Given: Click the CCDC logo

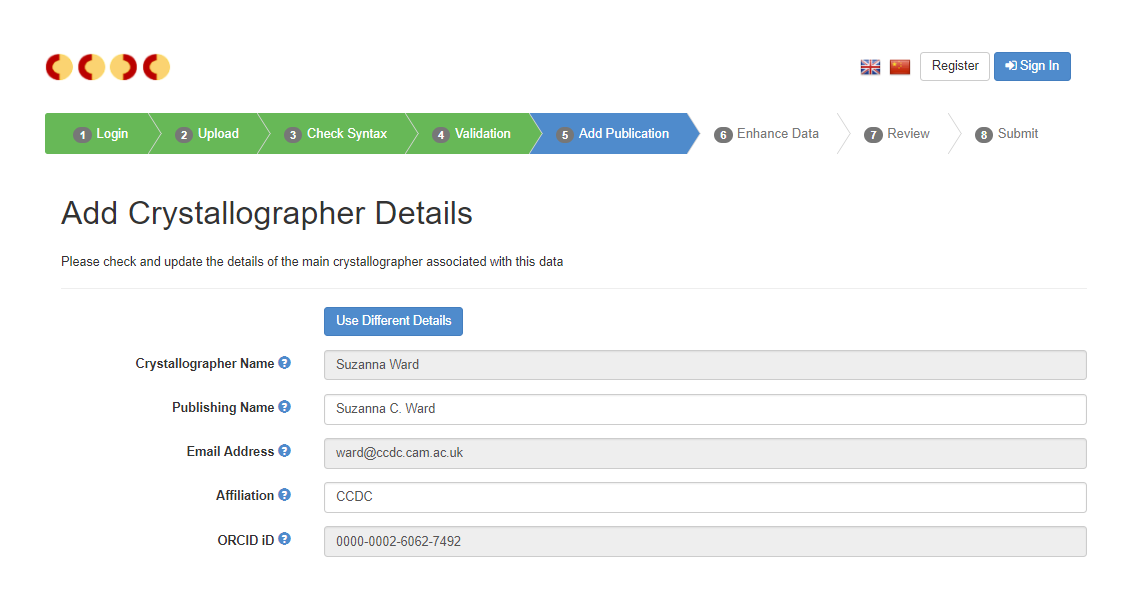Looking at the screenshot, I should [x=108, y=67].
